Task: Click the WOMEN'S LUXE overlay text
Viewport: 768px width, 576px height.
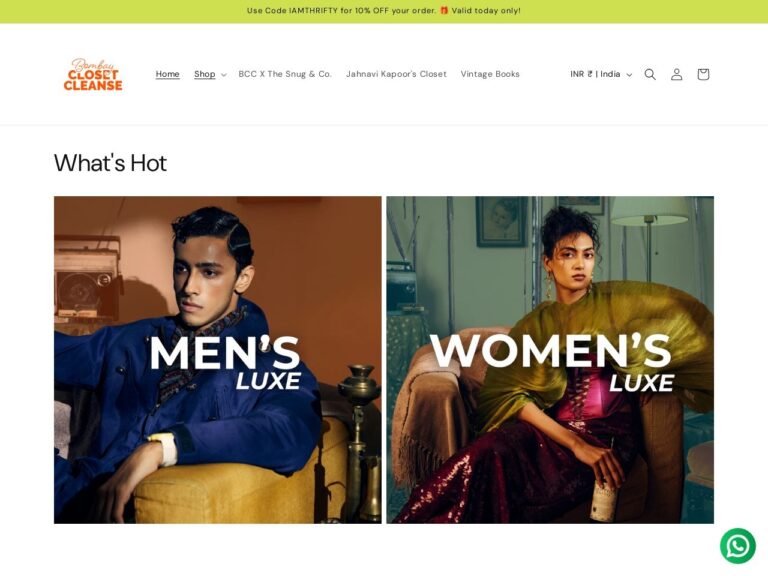Action: point(551,362)
